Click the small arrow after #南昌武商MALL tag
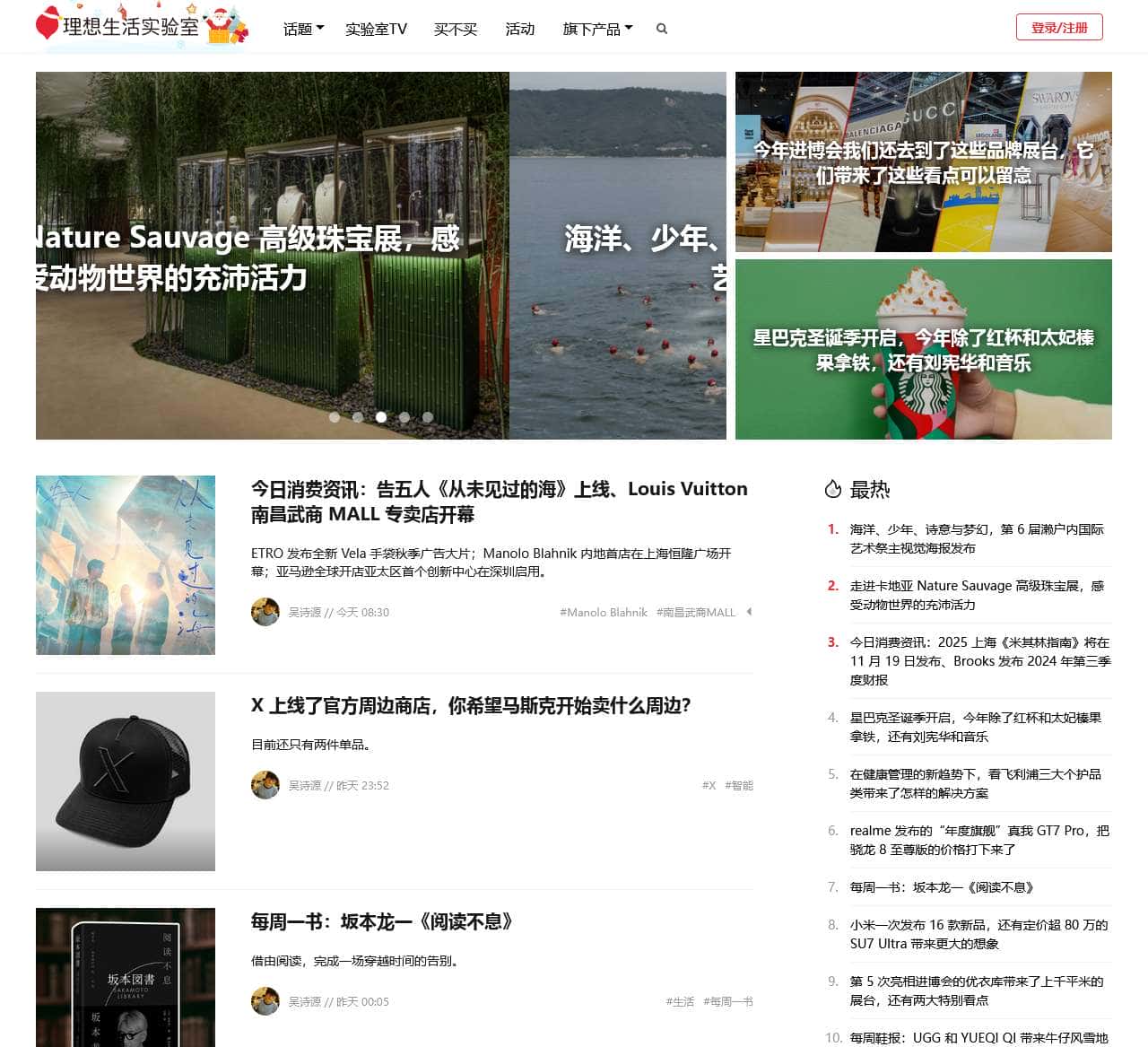This screenshot has width=1148, height=1047. click(x=749, y=612)
